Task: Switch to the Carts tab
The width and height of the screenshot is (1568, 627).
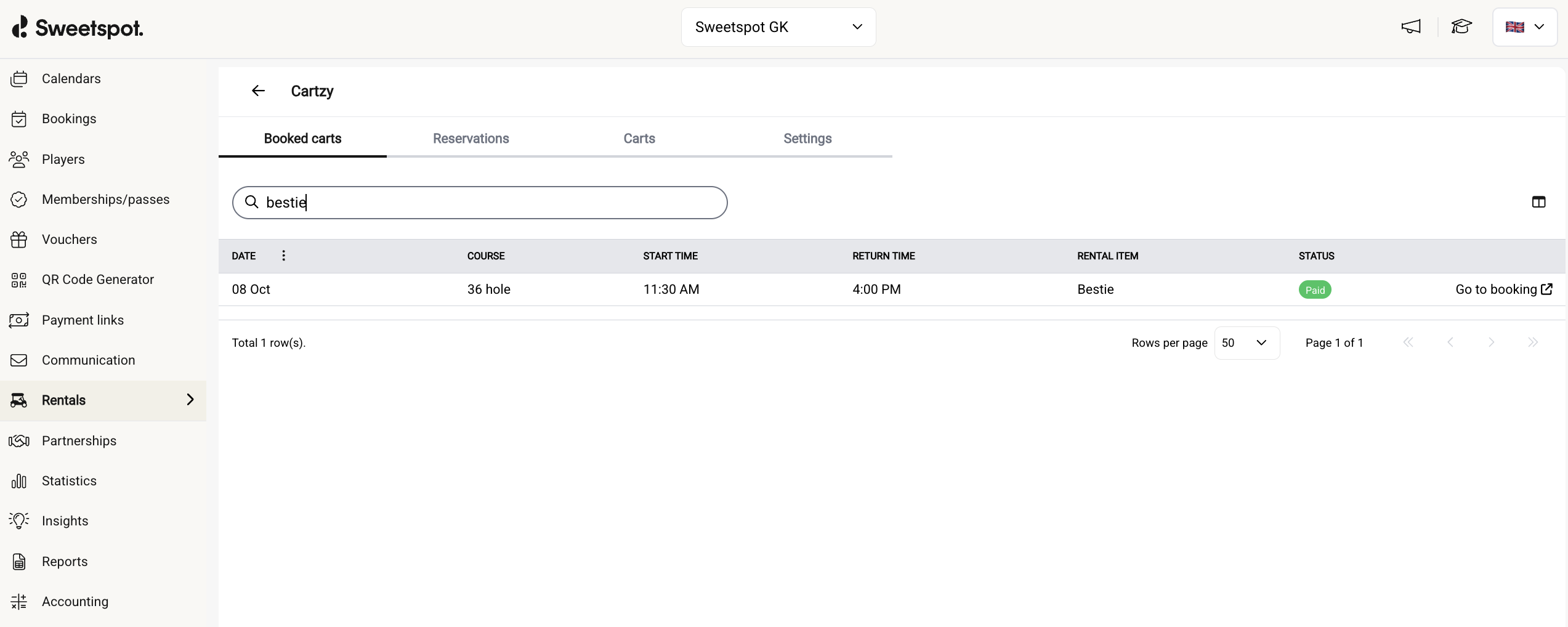Action: click(x=639, y=139)
